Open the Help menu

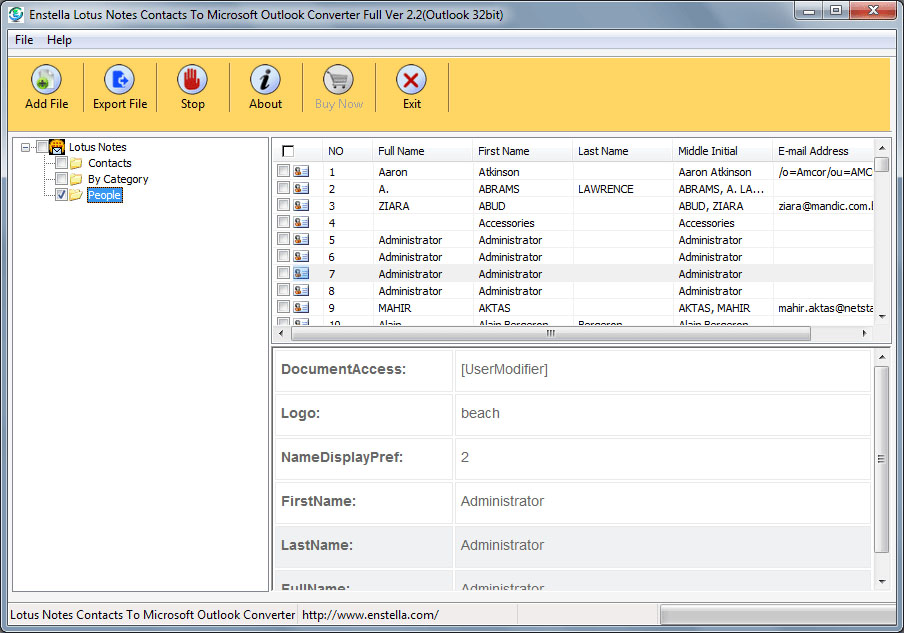[59, 40]
